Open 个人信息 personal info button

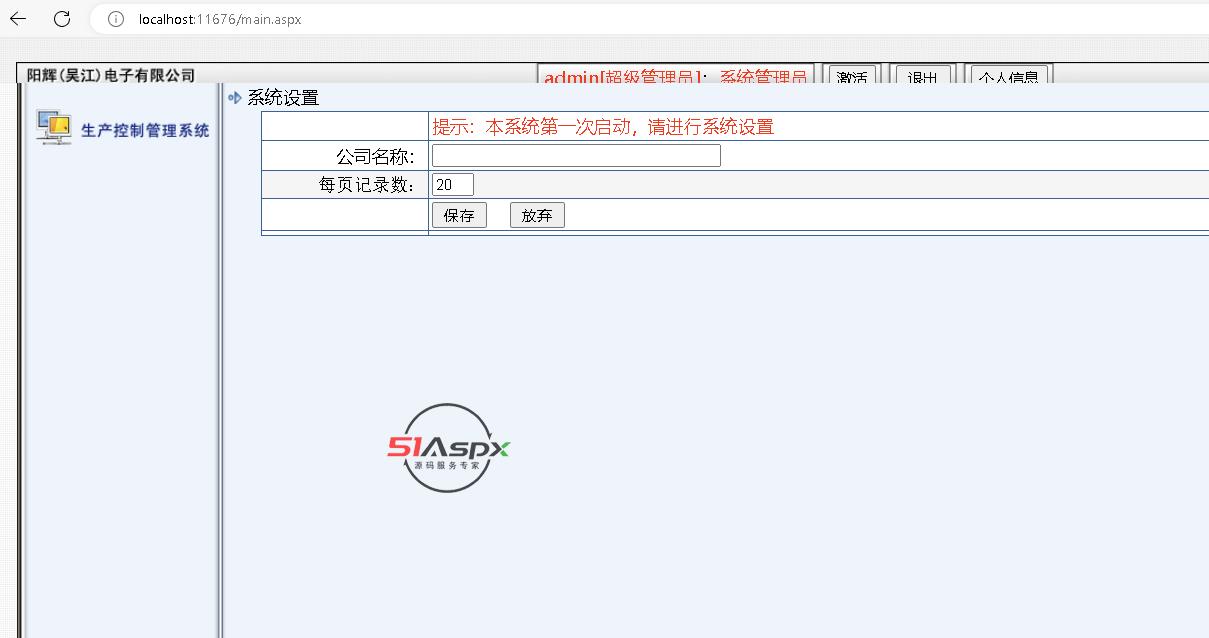pos(1008,76)
